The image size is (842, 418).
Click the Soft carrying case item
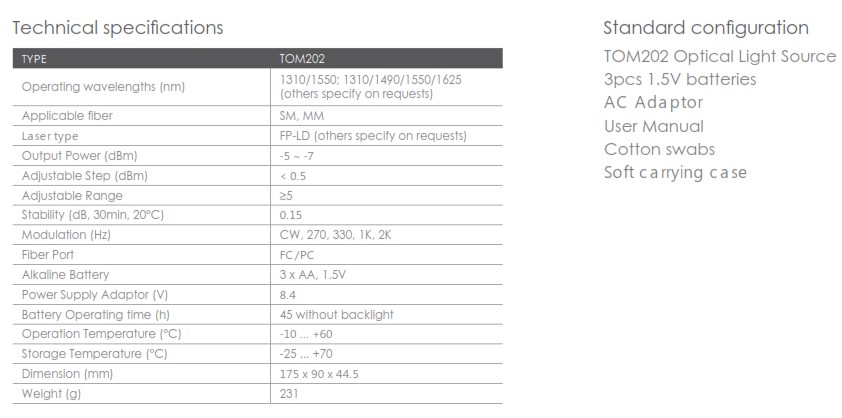pos(675,173)
